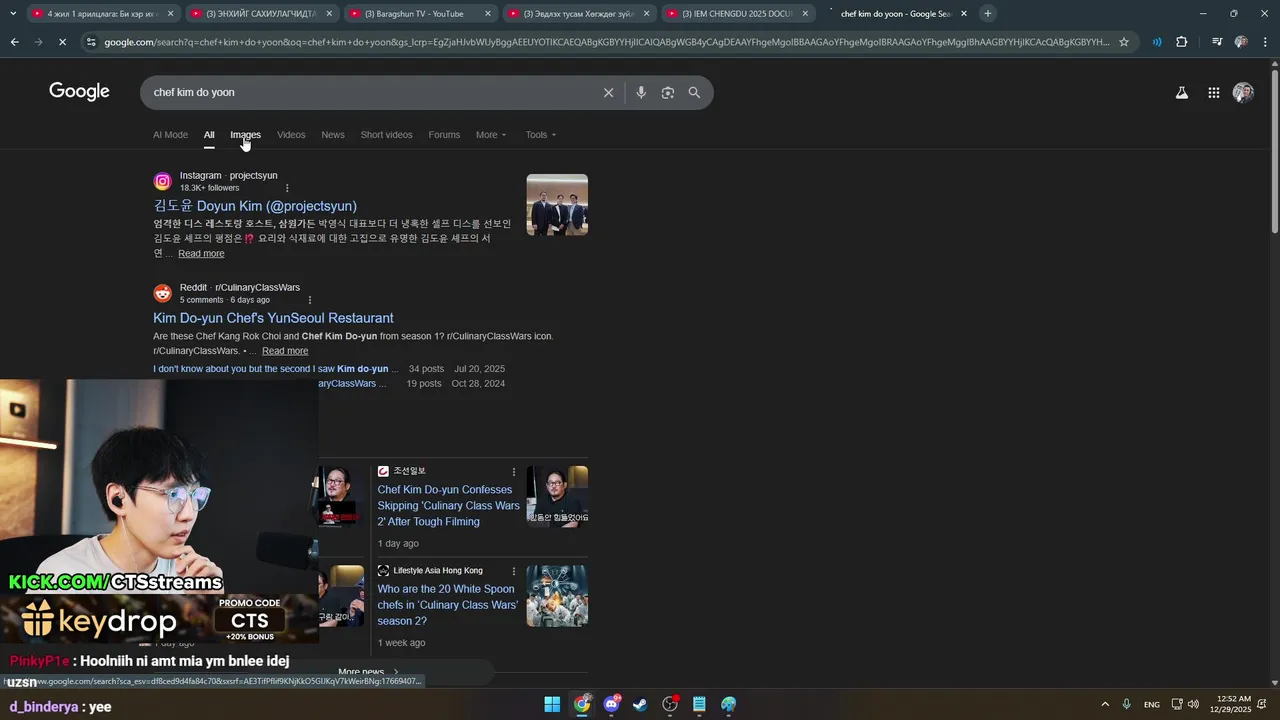The image size is (1280, 720).
Task: Click the More news link
Action: coord(368,673)
